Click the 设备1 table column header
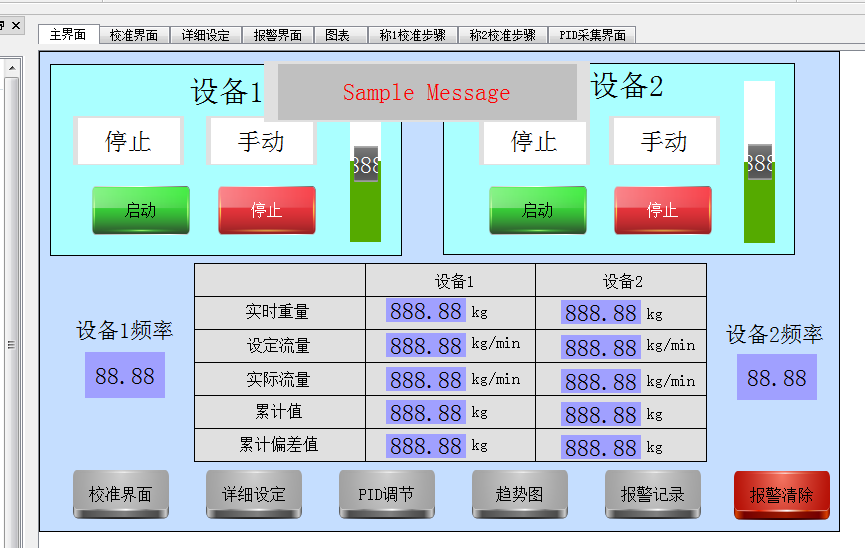This screenshot has height=548, width=865. (x=454, y=281)
